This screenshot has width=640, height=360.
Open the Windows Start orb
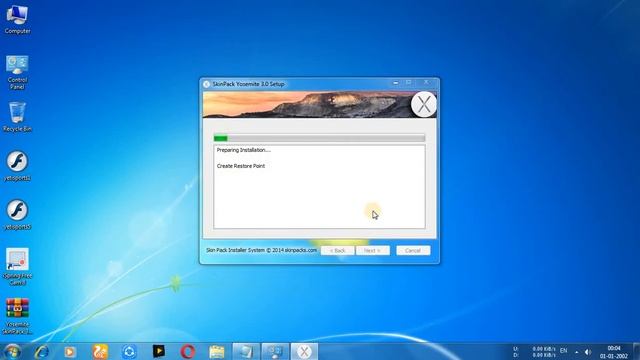pyautogui.click(x=12, y=351)
